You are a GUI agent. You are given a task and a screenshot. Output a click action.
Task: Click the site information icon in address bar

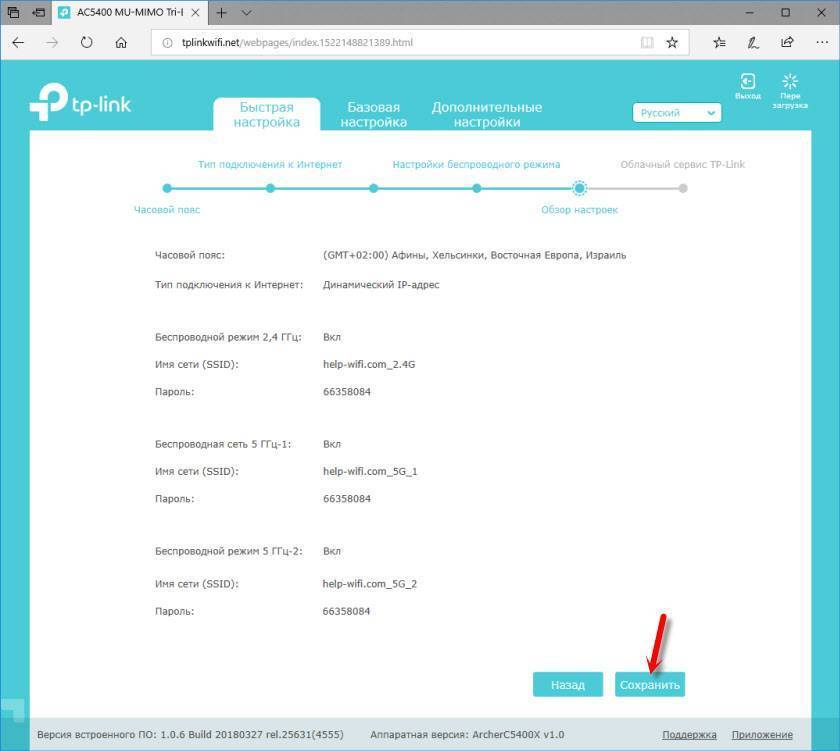[x=167, y=43]
